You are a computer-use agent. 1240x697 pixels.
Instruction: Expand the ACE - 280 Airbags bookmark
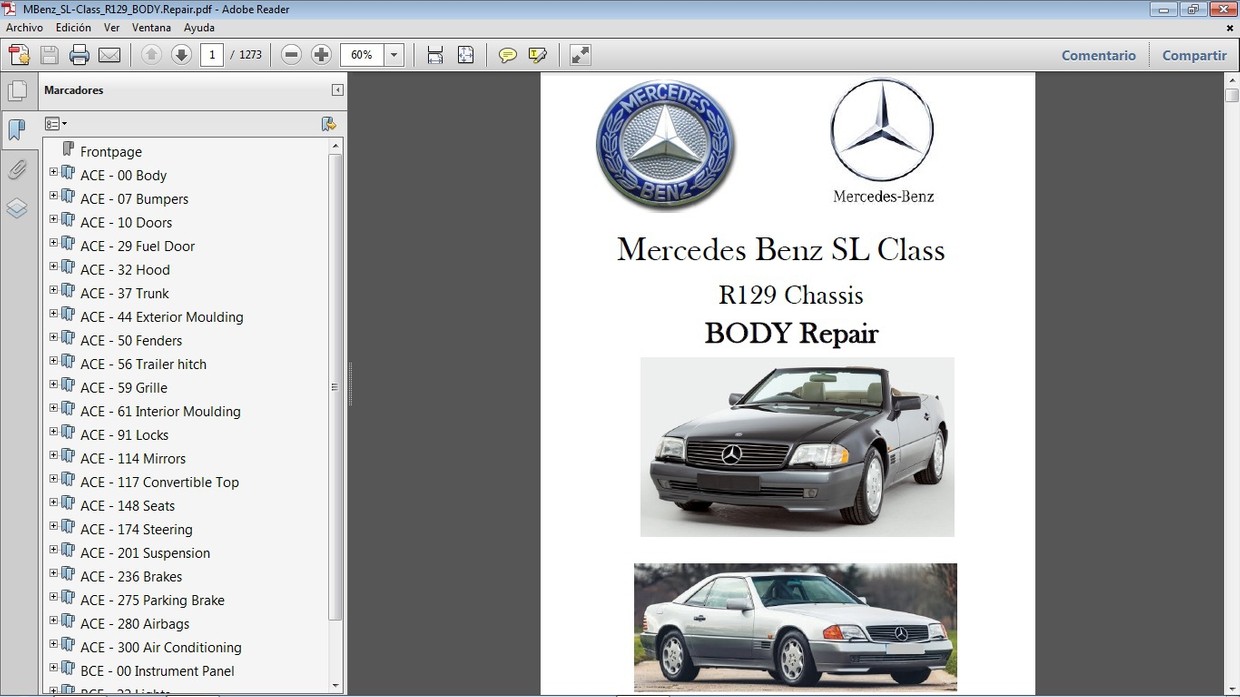coord(52,623)
